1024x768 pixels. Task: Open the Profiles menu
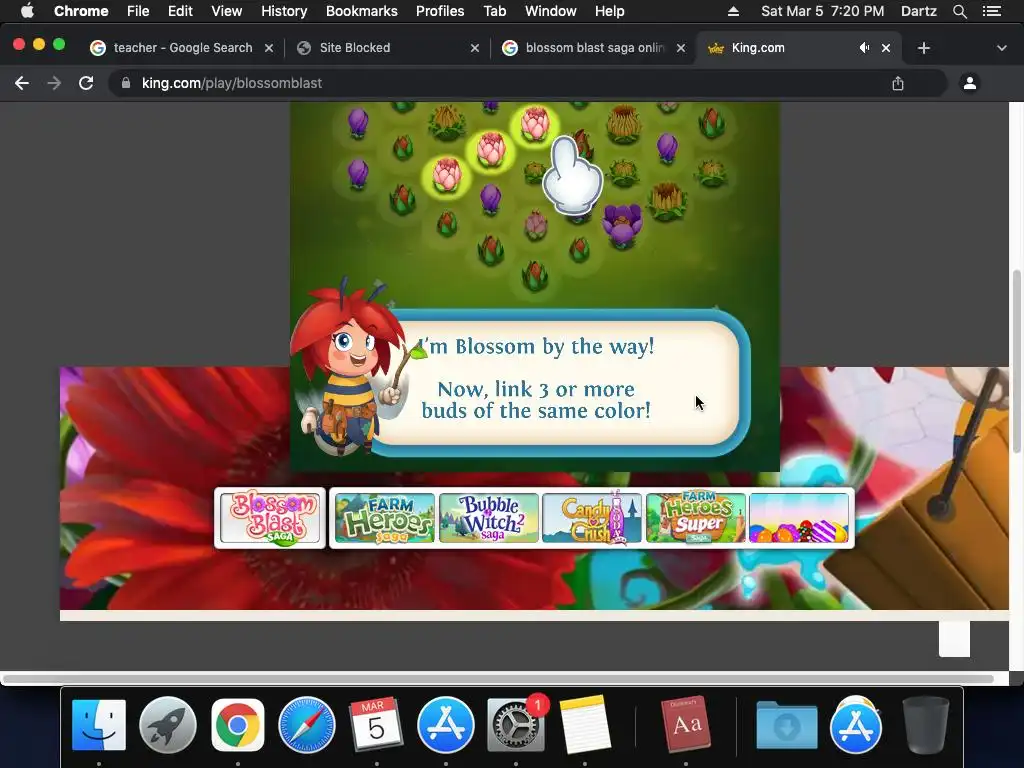[x=440, y=11]
